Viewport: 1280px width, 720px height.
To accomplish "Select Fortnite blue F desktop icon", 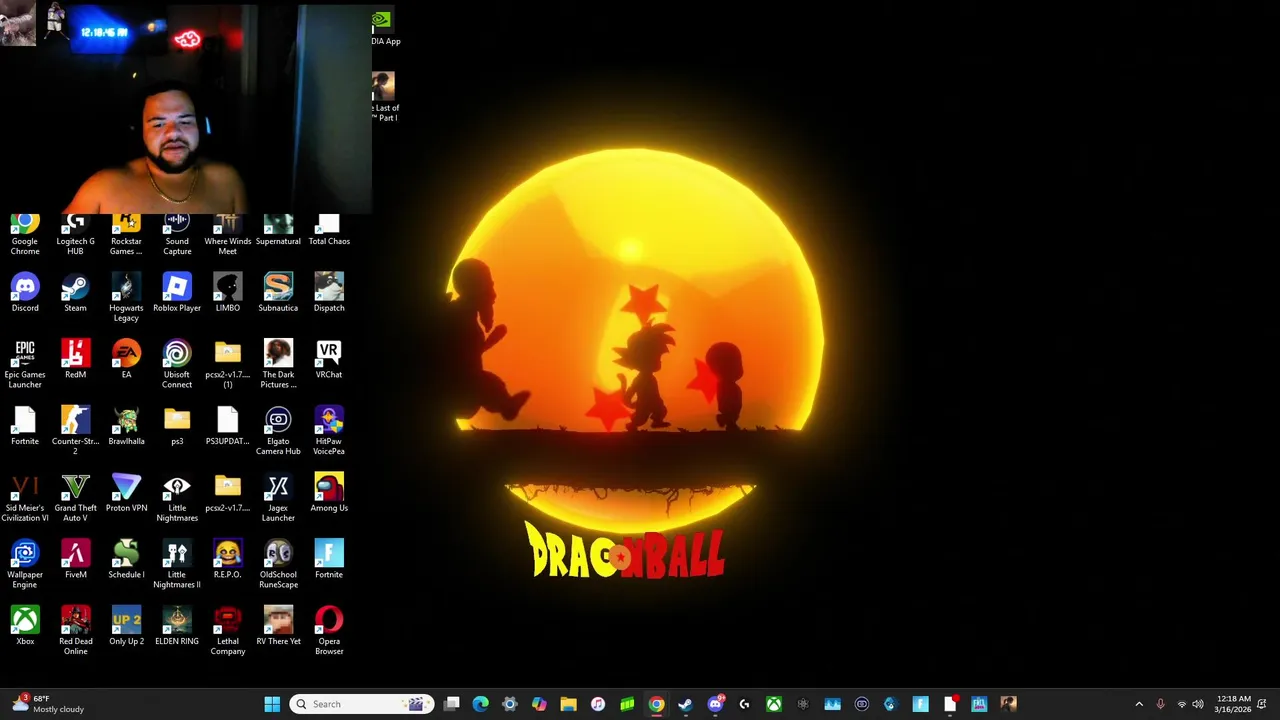I will 329,560.
